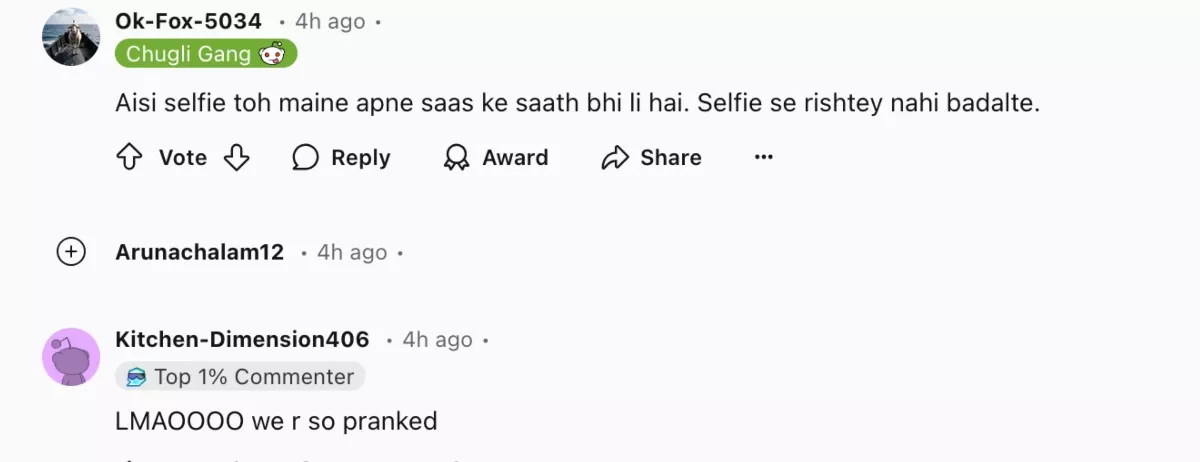Open Ok-Fox-5034's comment timestamp permalink
1200x462 pixels.
pos(330,21)
